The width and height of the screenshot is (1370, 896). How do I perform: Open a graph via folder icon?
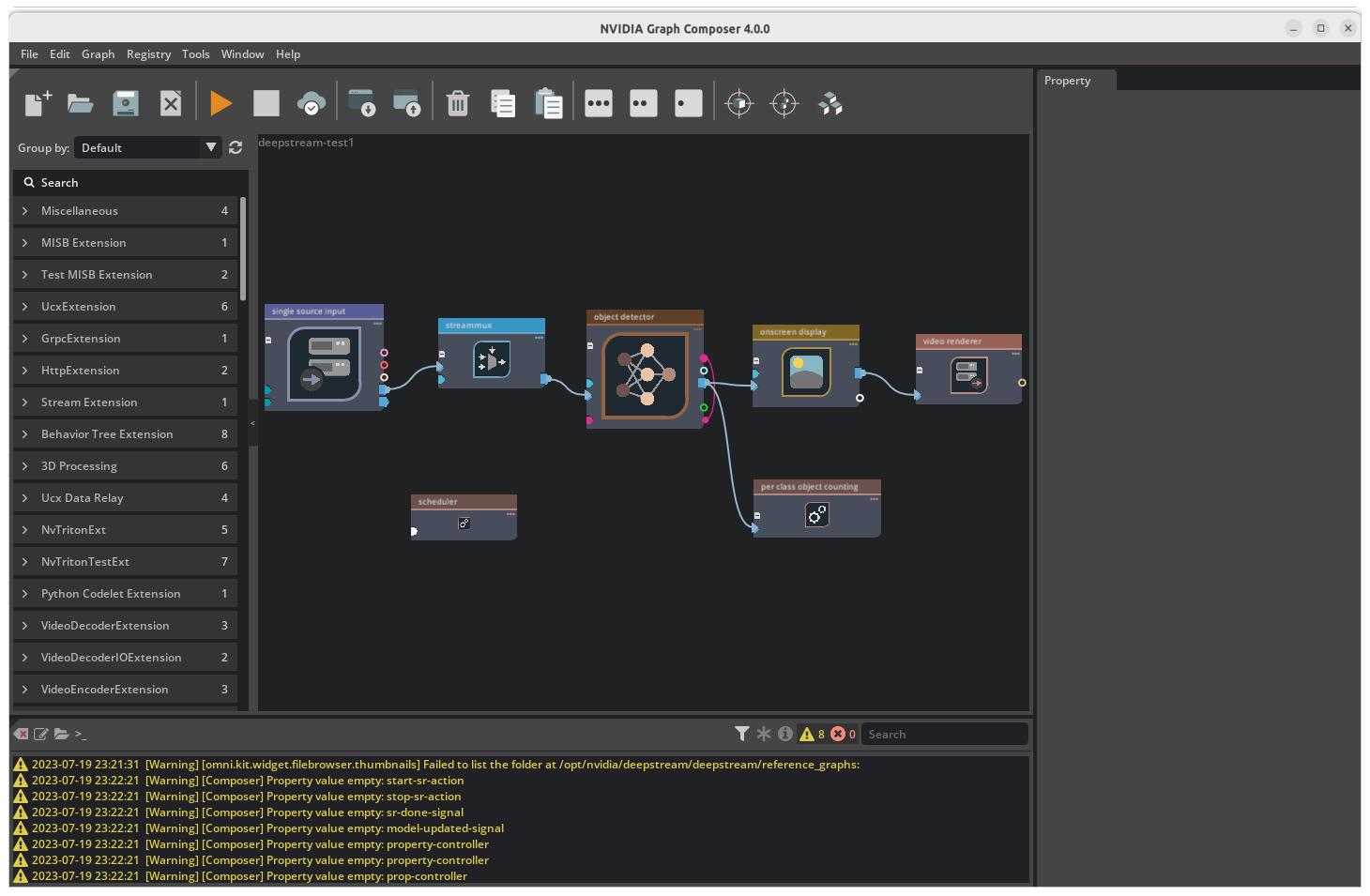click(81, 103)
